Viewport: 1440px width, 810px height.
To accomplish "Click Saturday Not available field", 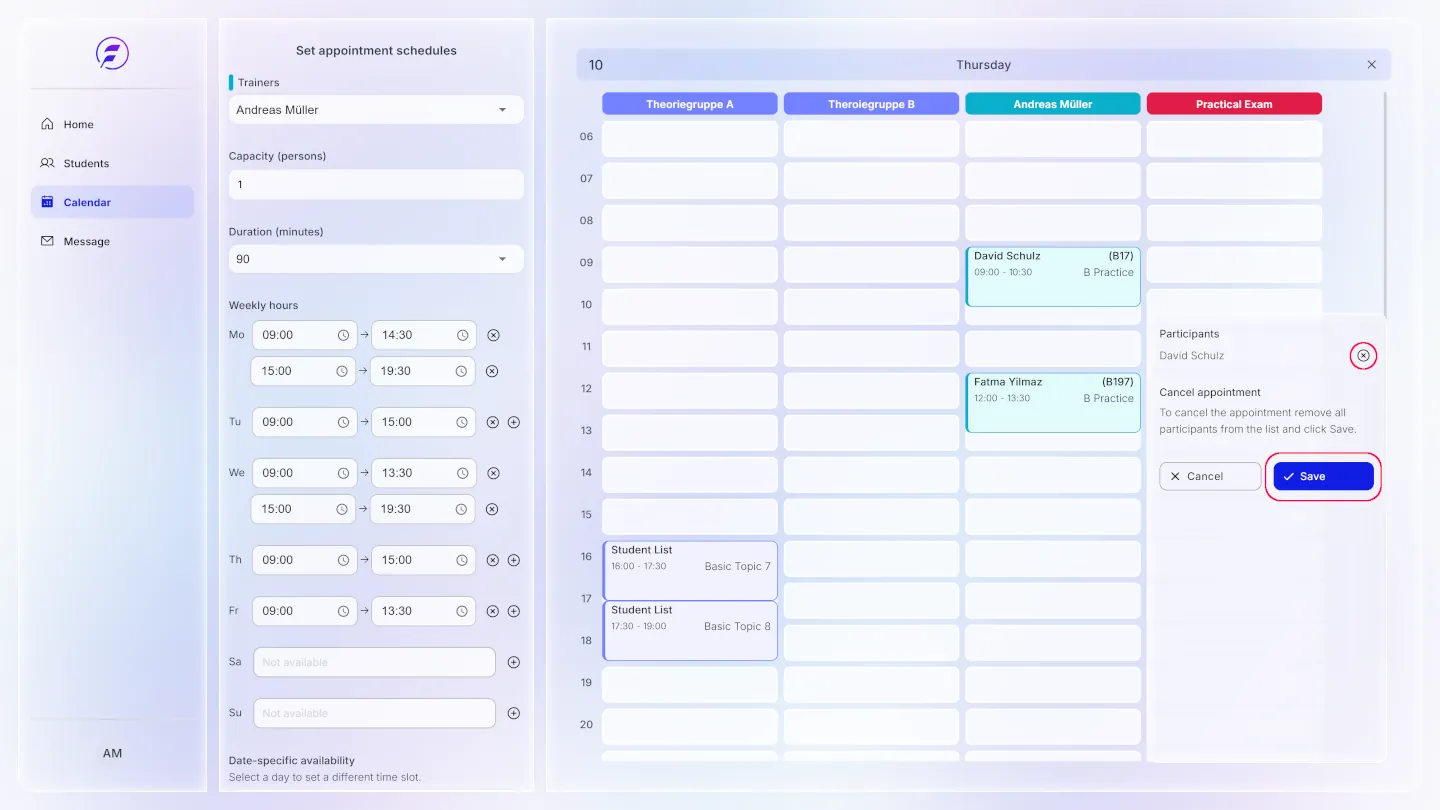I will [x=374, y=662].
